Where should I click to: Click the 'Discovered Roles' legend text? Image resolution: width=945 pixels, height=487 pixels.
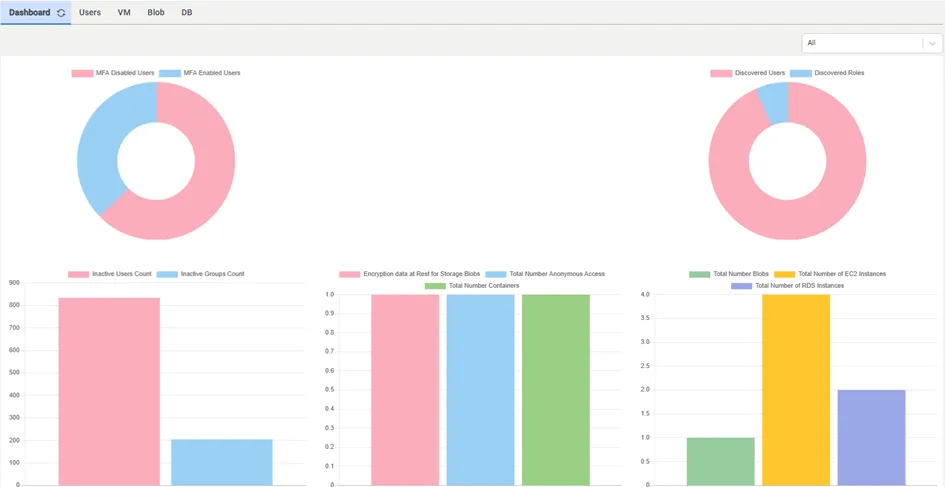(840, 73)
